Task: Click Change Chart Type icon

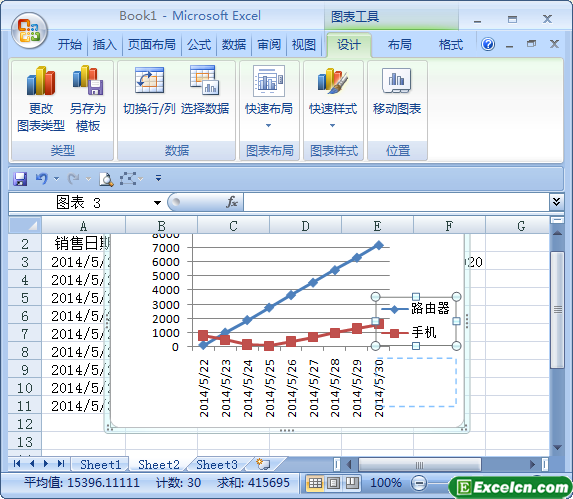Action: [x=41, y=99]
